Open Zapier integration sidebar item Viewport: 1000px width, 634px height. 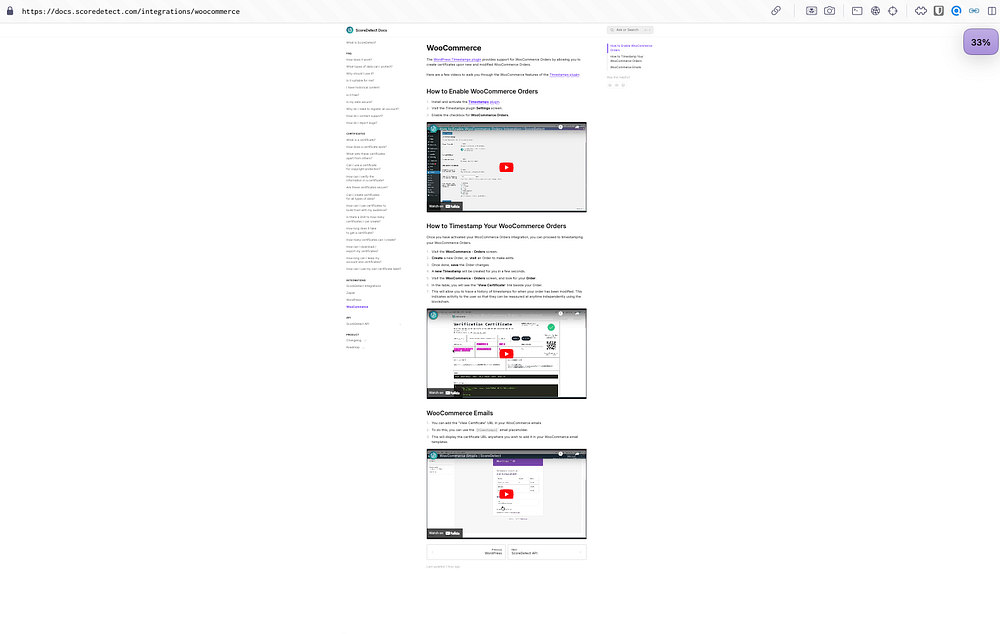pos(351,293)
